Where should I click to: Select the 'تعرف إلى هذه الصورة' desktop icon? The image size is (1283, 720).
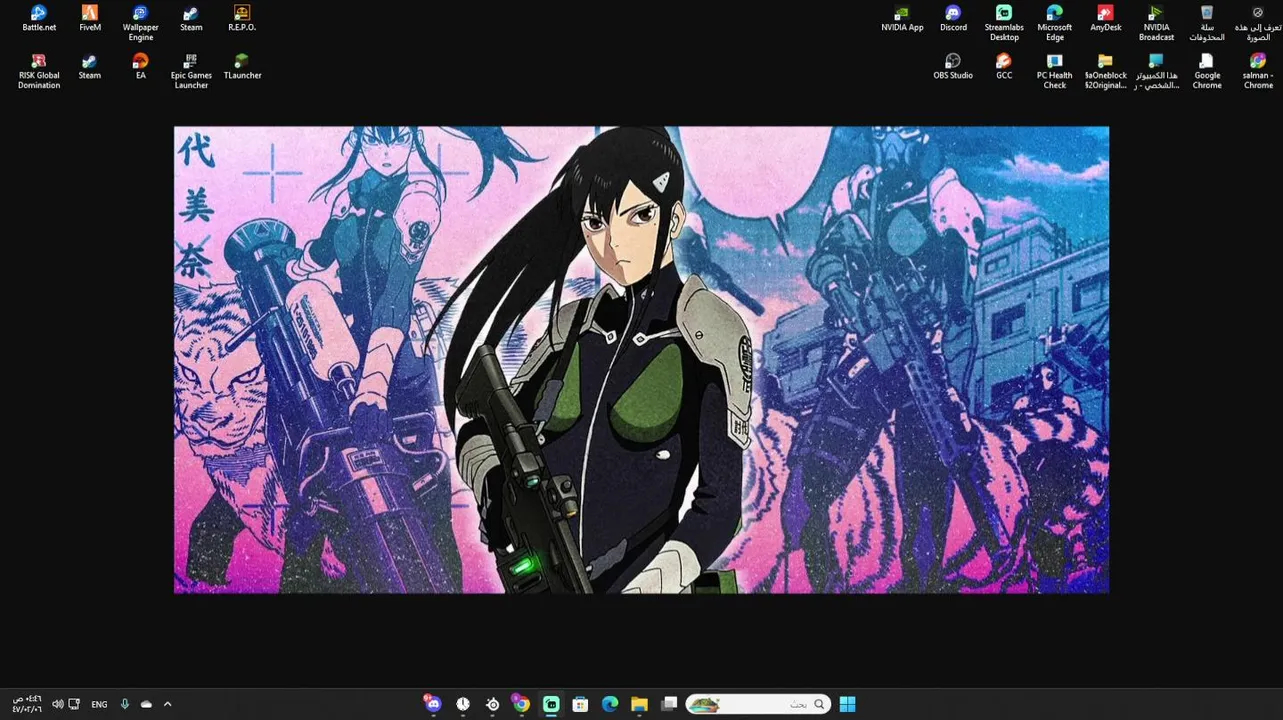pos(1258,22)
